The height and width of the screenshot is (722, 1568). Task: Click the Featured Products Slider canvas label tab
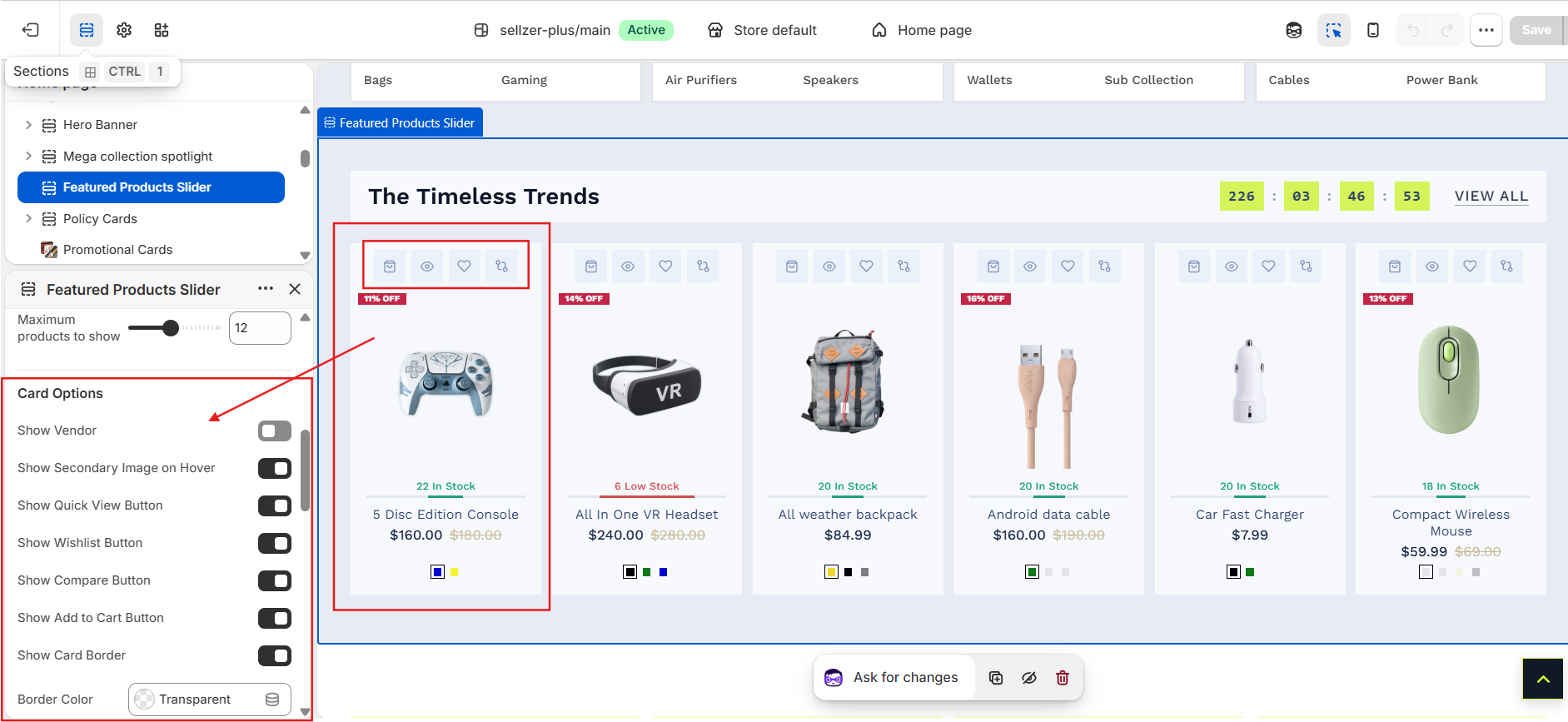coord(400,122)
